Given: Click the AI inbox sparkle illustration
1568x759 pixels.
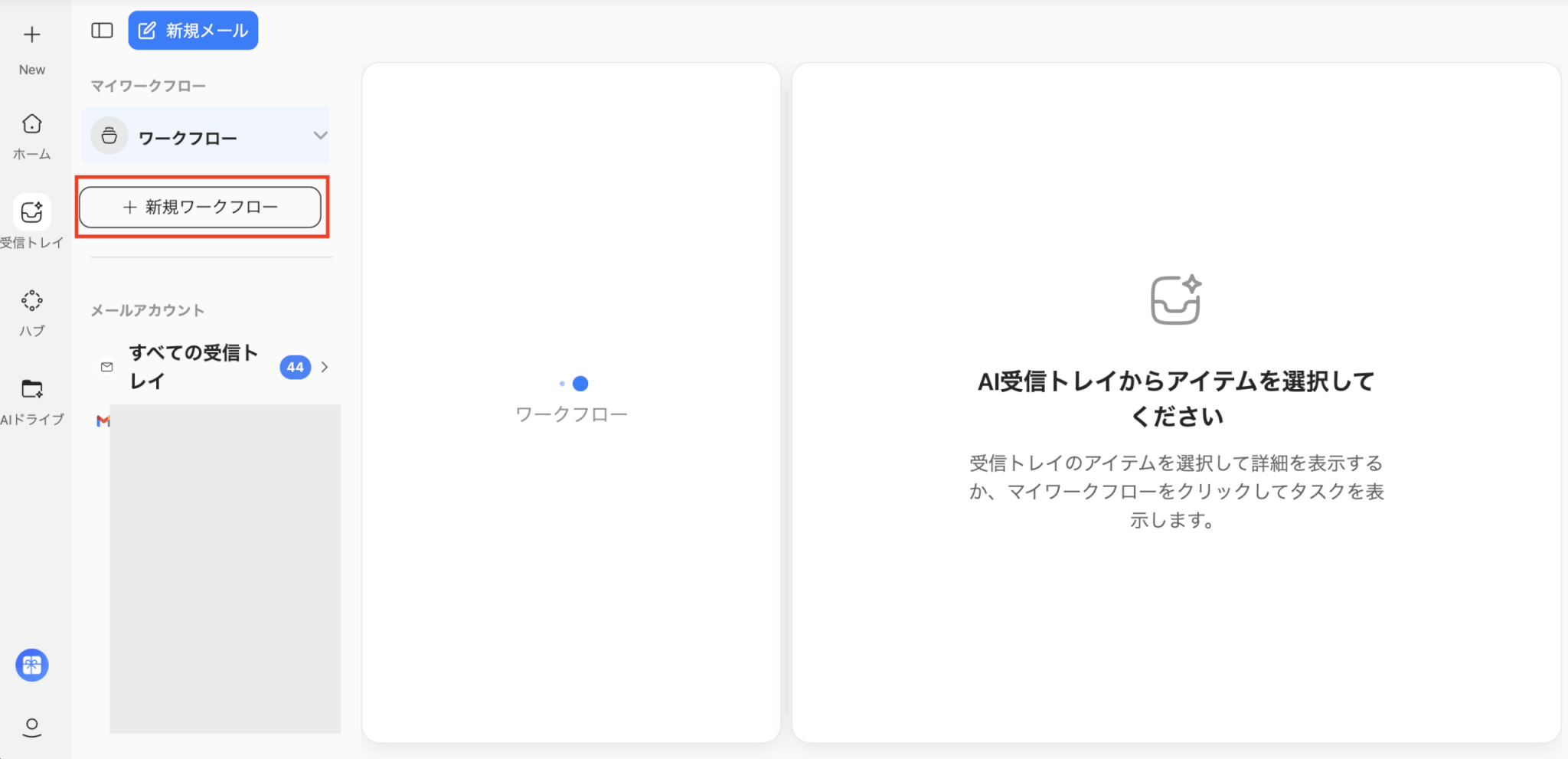Looking at the screenshot, I should [x=1176, y=299].
